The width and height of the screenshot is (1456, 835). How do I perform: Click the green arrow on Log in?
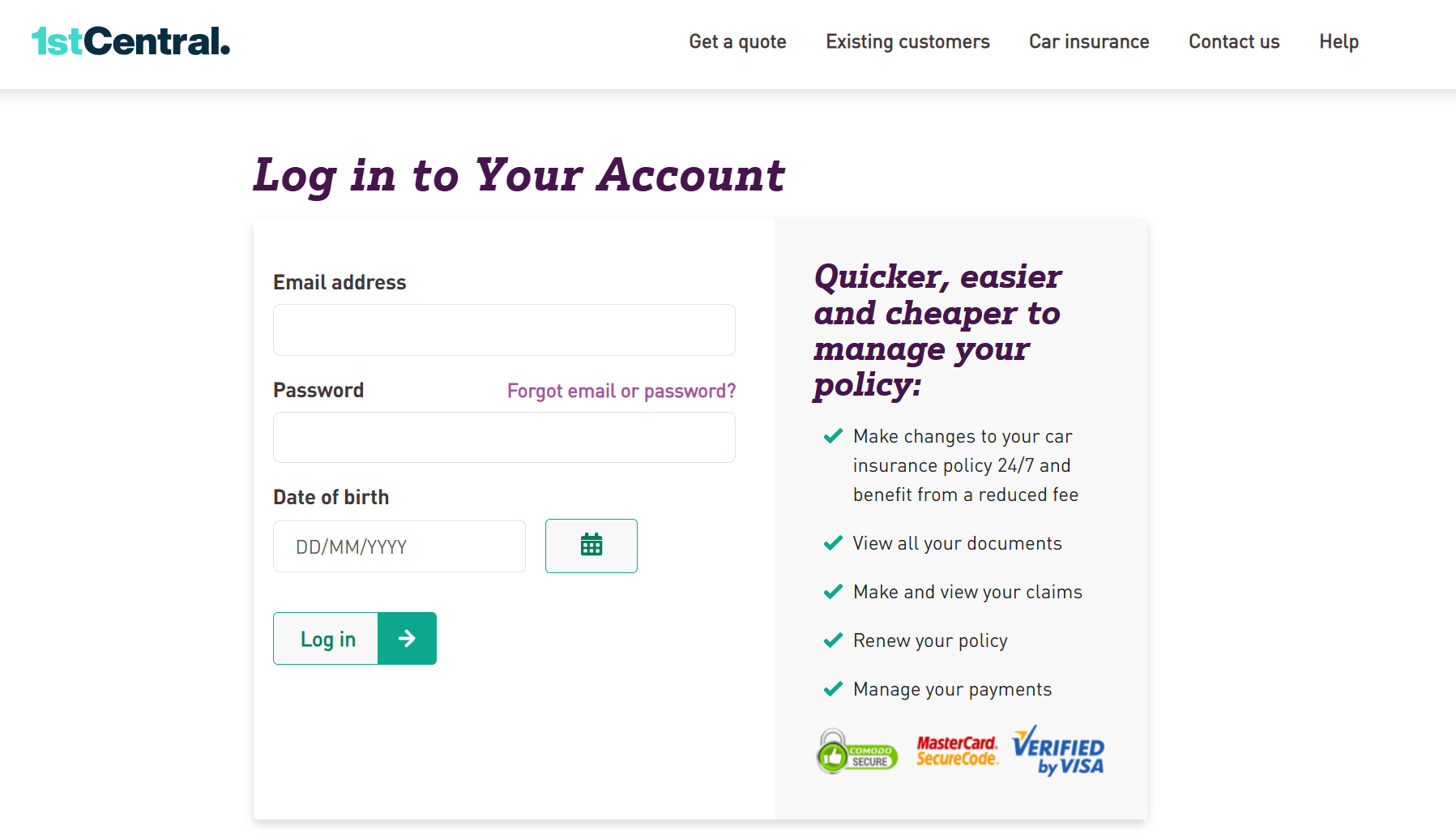point(407,639)
